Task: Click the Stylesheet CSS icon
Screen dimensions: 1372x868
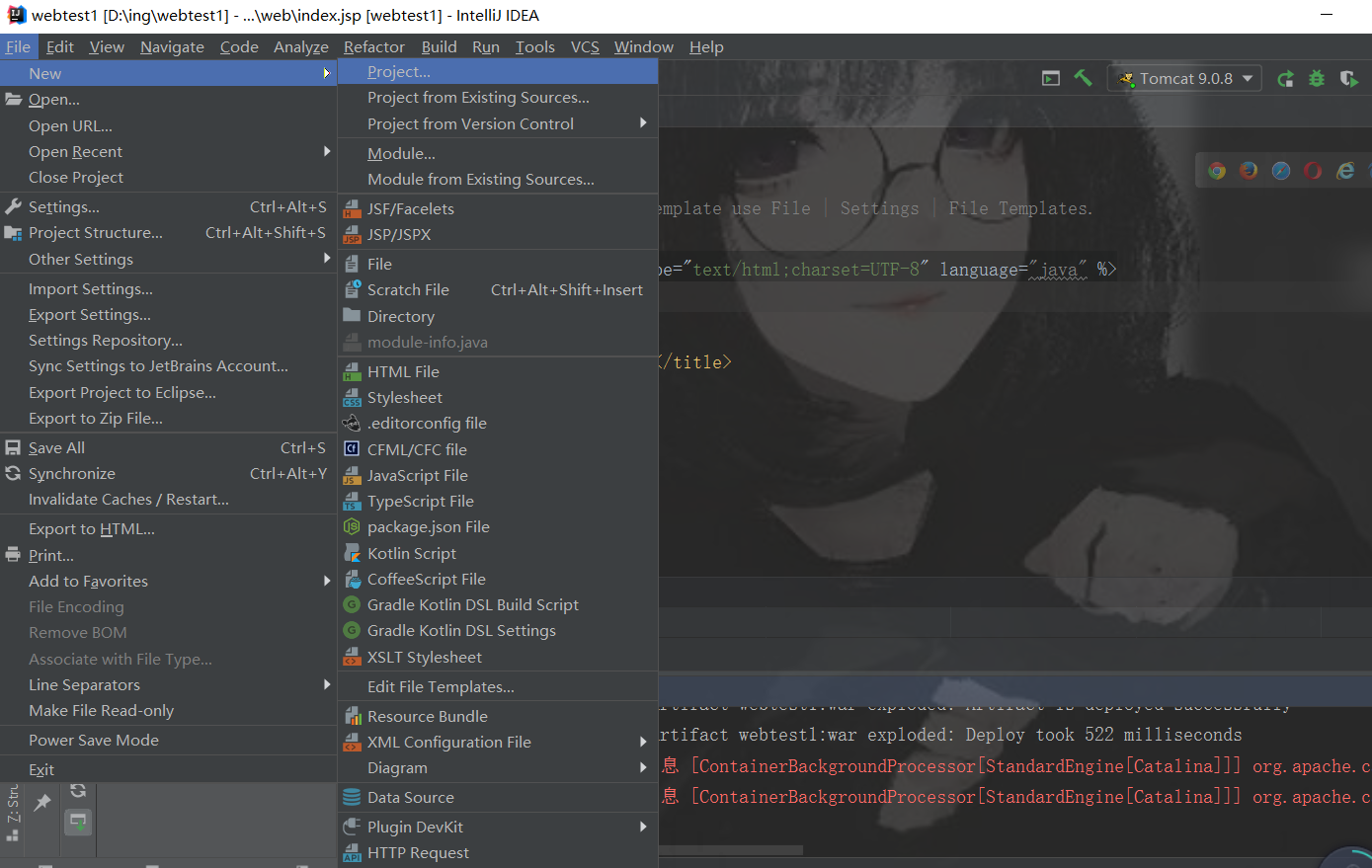Action: point(352,398)
